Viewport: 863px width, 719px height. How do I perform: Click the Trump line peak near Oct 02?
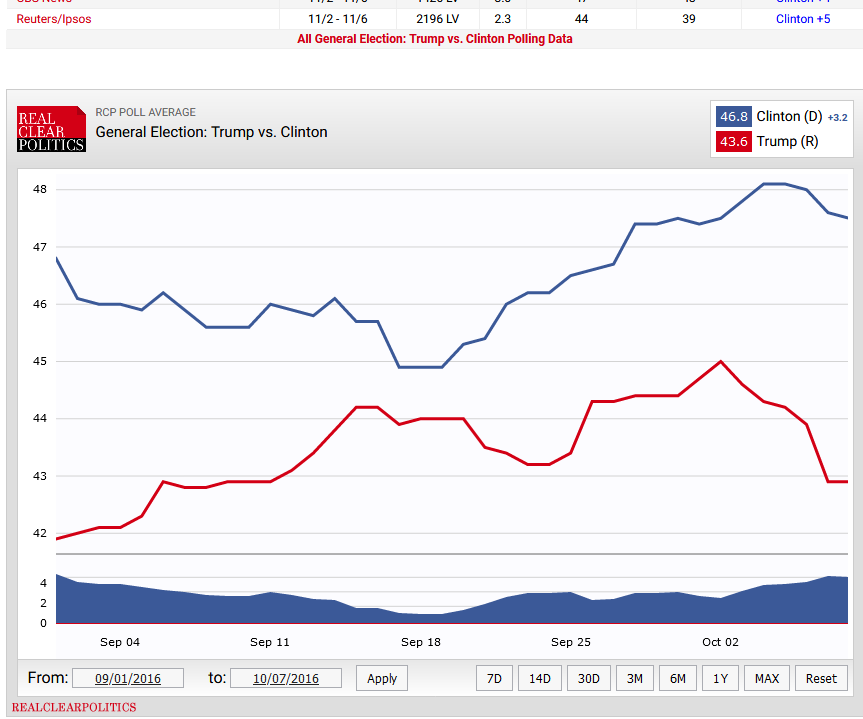pos(720,361)
